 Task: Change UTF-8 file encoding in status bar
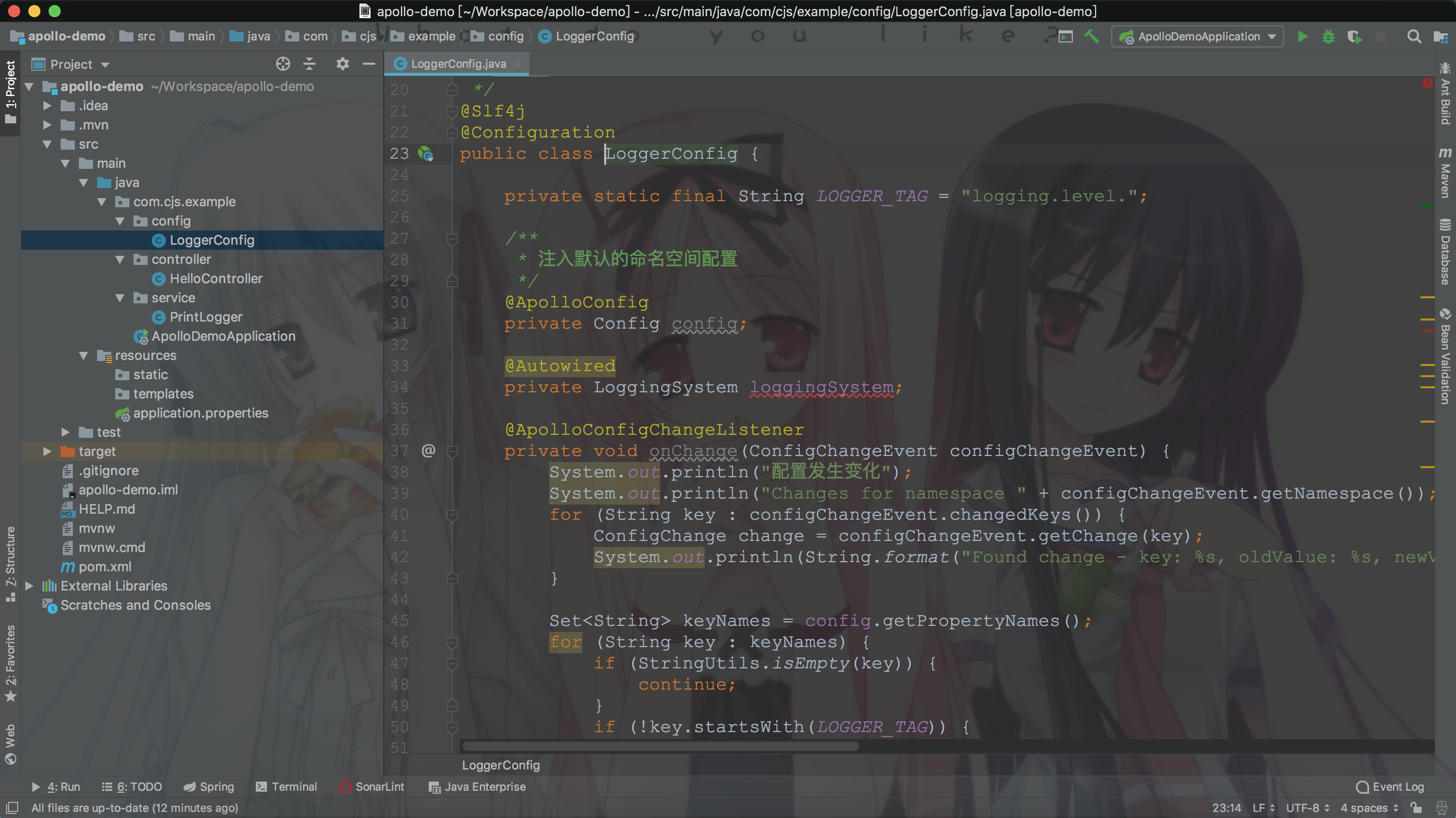point(1307,808)
